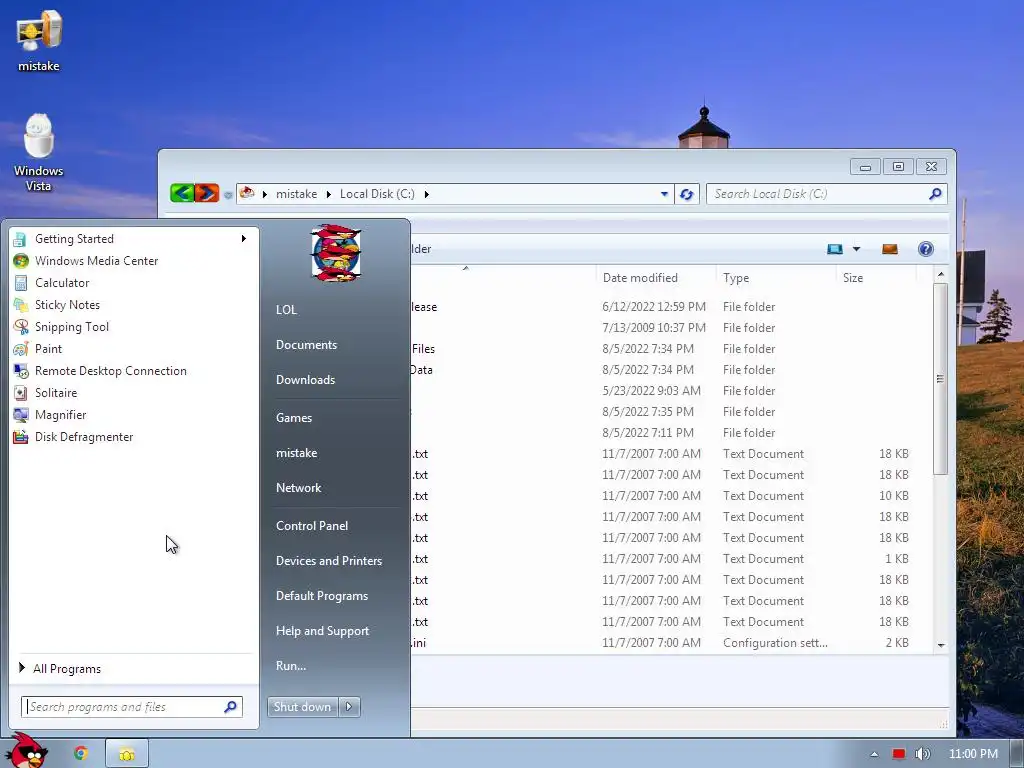Viewport: 1024px width, 768px height.
Task: Sort by Size column header
Action: pos(876,278)
